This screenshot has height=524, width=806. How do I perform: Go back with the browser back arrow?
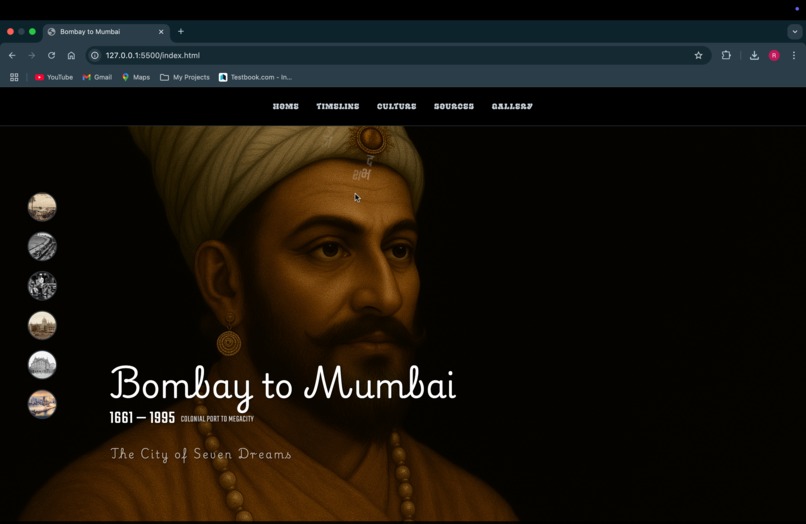pos(12,56)
